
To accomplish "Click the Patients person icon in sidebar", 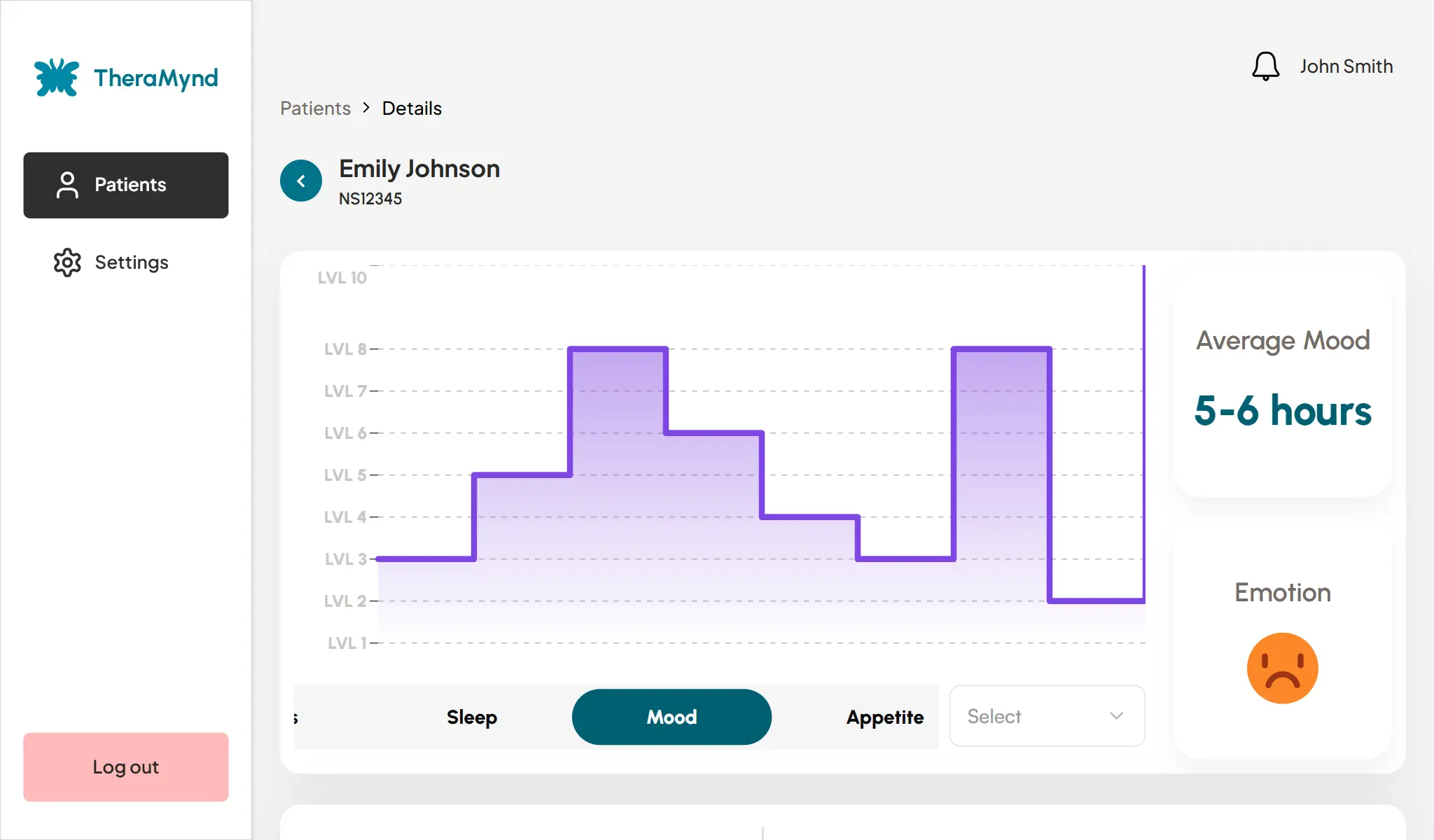I will (67, 185).
